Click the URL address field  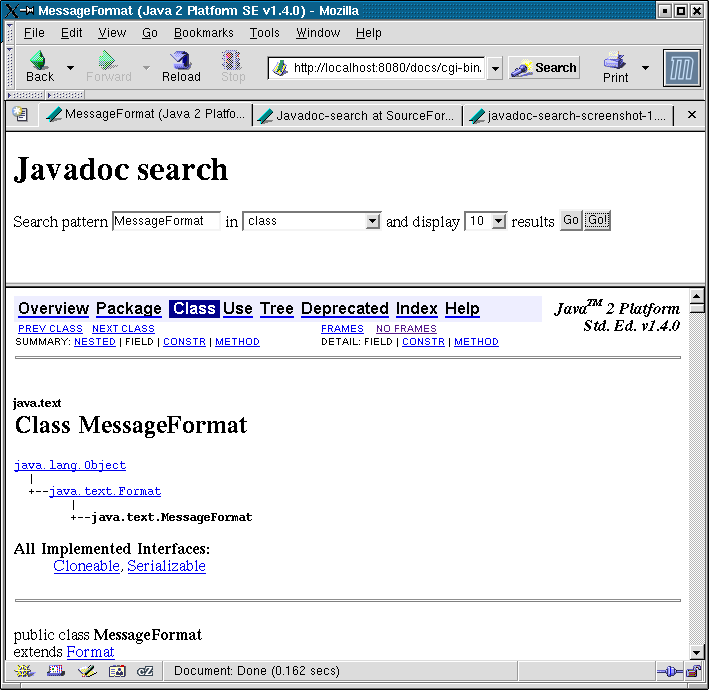click(376, 68)
